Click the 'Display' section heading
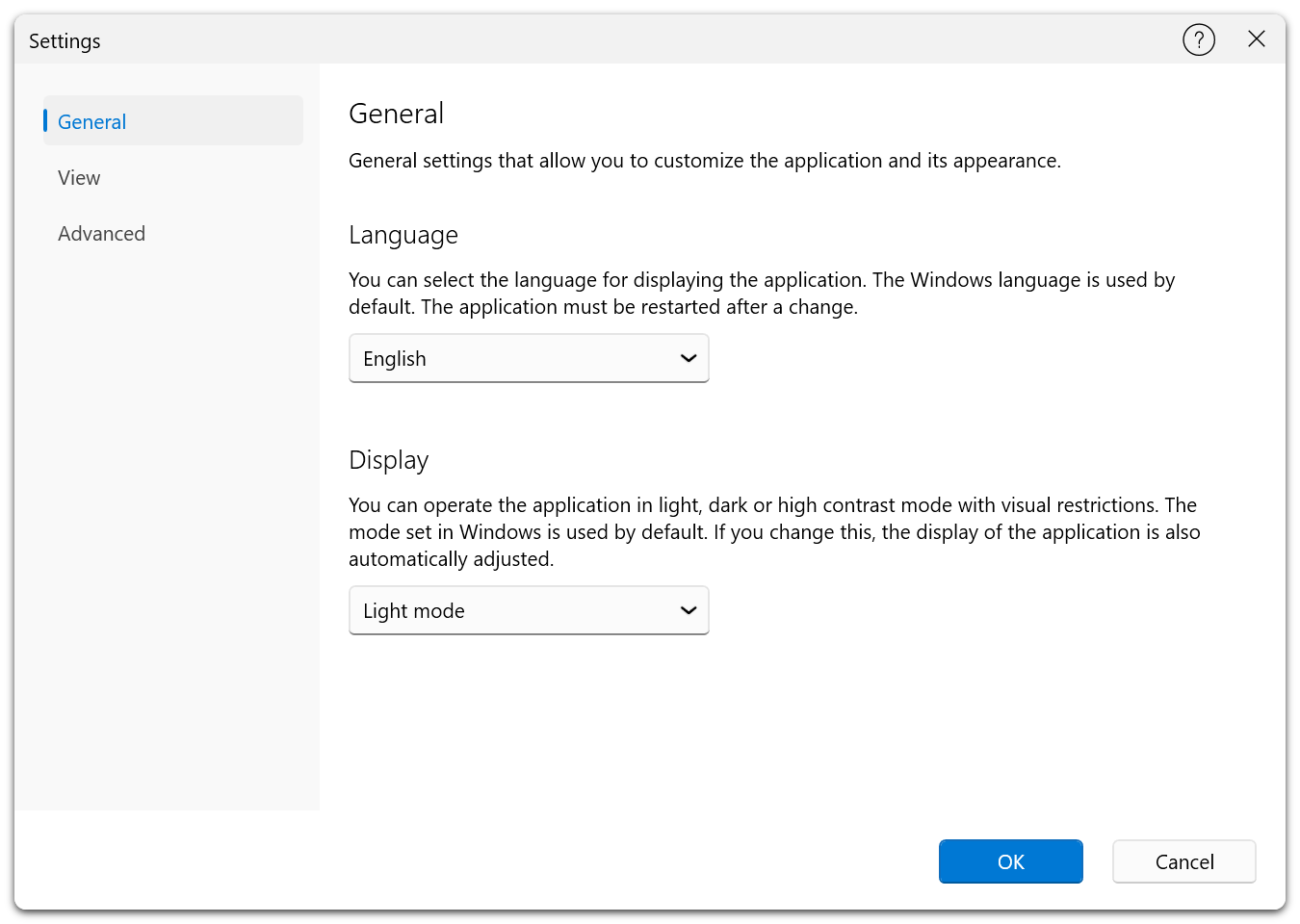The height and width of the screenshot is (924, 1300). tap(389, 460)
